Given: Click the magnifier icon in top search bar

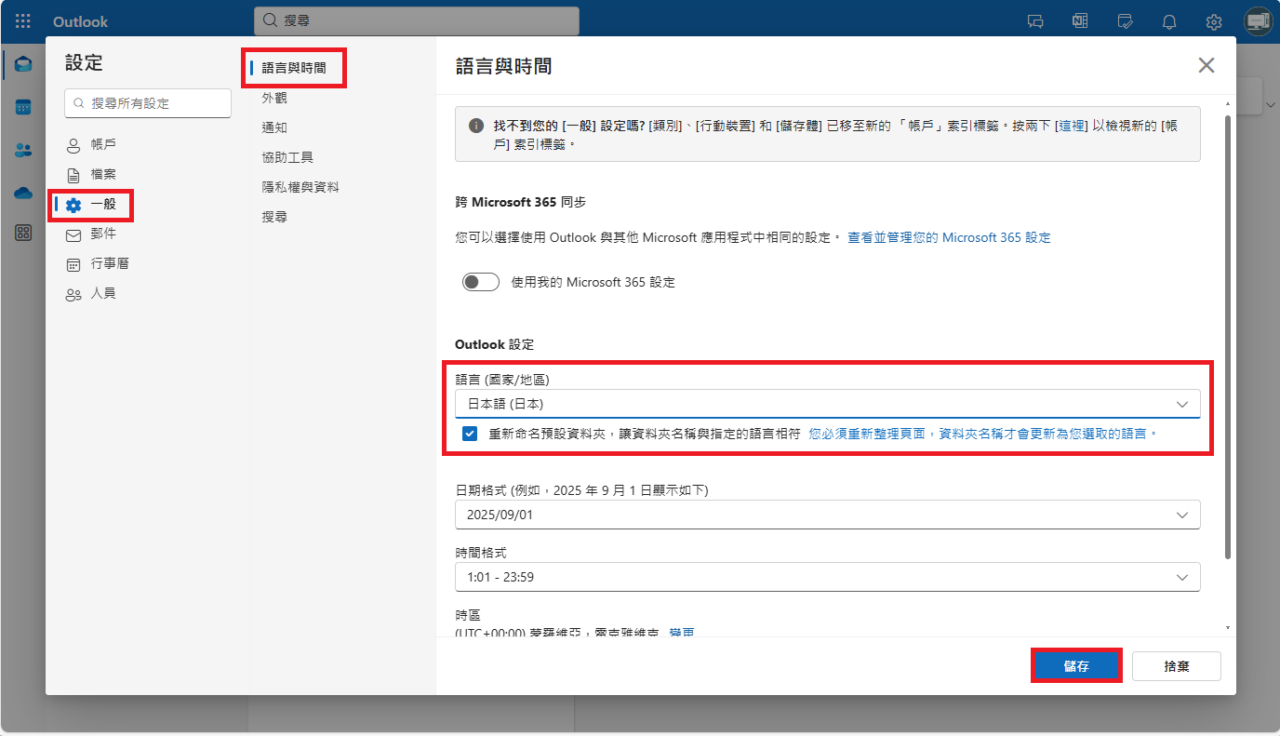Looking at the screenshot, I should [x=270, y=21].
